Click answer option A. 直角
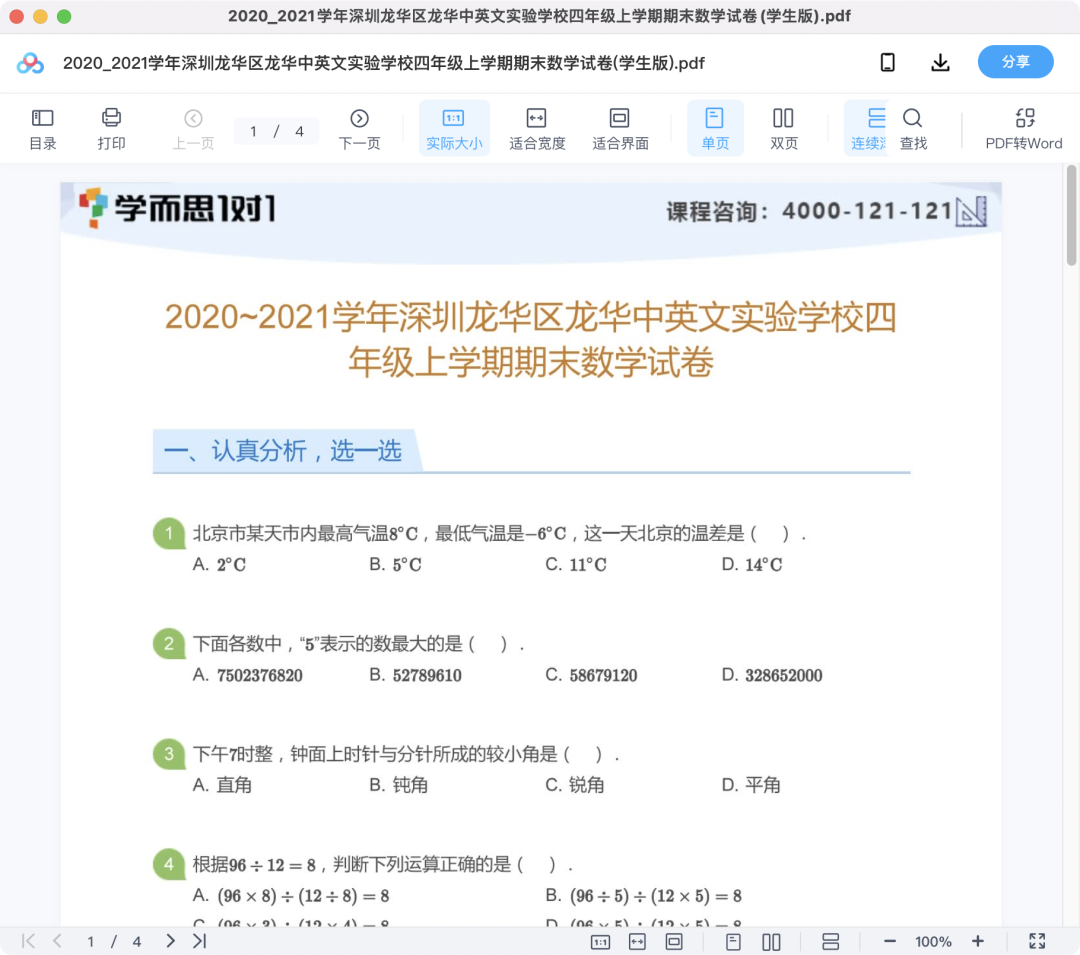Image resolution: width=1080 pixels, height=955 pixels. (222, 785)
